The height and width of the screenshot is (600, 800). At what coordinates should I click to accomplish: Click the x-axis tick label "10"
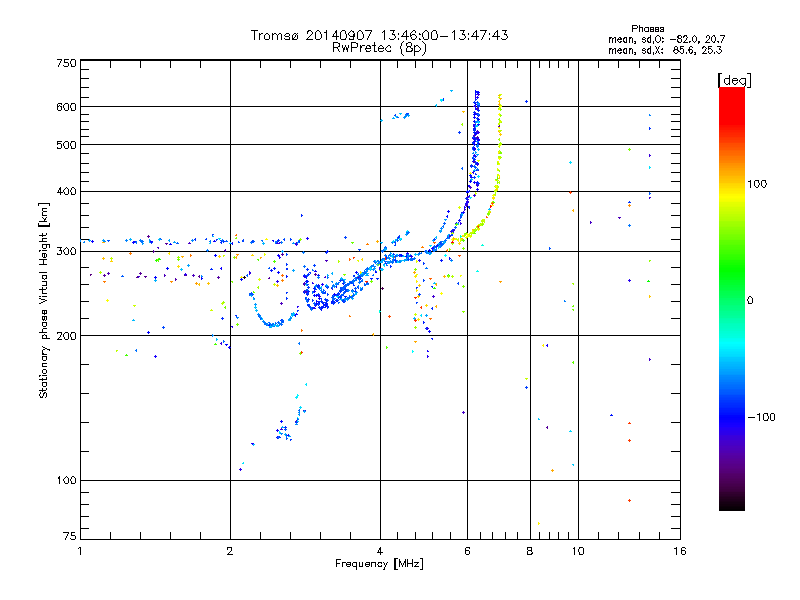pyautogui.click(x=578, y=551)
